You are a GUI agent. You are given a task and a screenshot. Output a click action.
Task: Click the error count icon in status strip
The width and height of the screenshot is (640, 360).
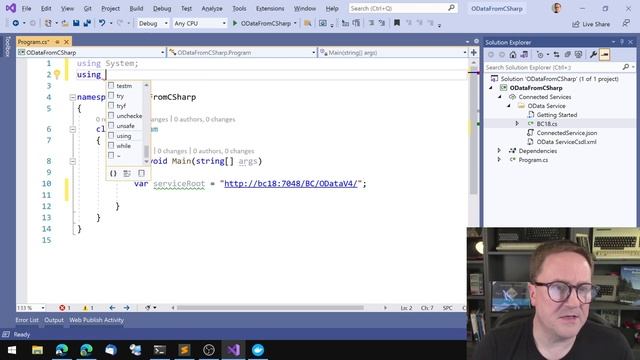(x=62, y=308)
